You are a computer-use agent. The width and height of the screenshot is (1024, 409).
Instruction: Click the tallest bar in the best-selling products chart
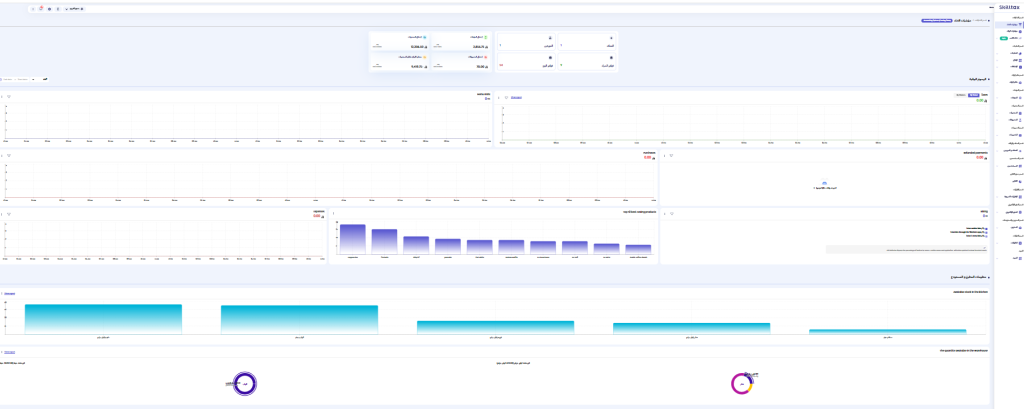[352, 238]
